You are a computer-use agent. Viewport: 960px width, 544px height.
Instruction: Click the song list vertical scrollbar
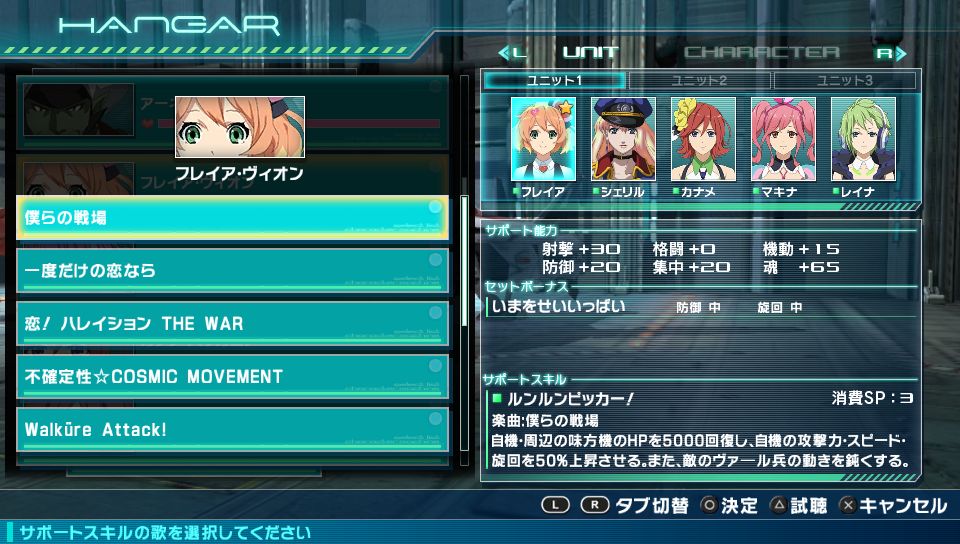[x=465, y=270]
